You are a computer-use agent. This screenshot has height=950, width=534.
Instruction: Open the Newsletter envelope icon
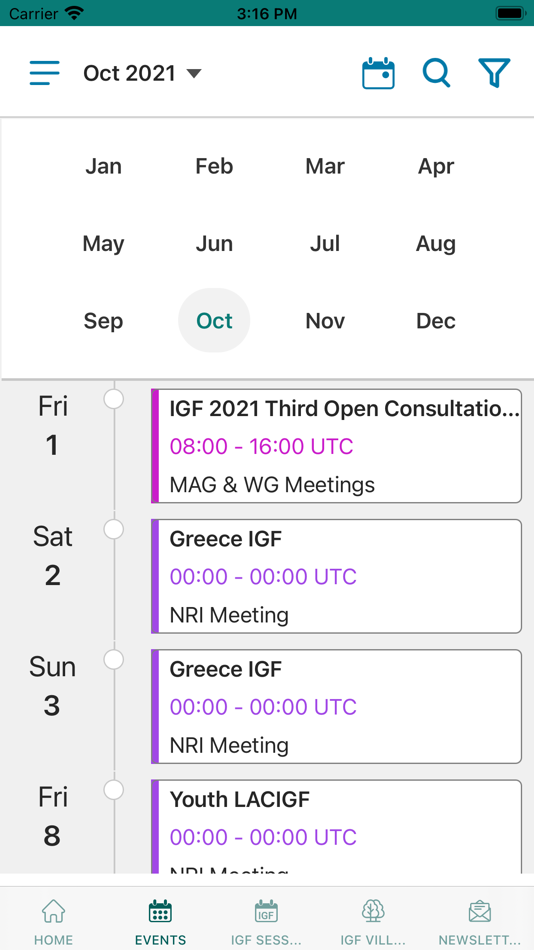coord(479,911)
